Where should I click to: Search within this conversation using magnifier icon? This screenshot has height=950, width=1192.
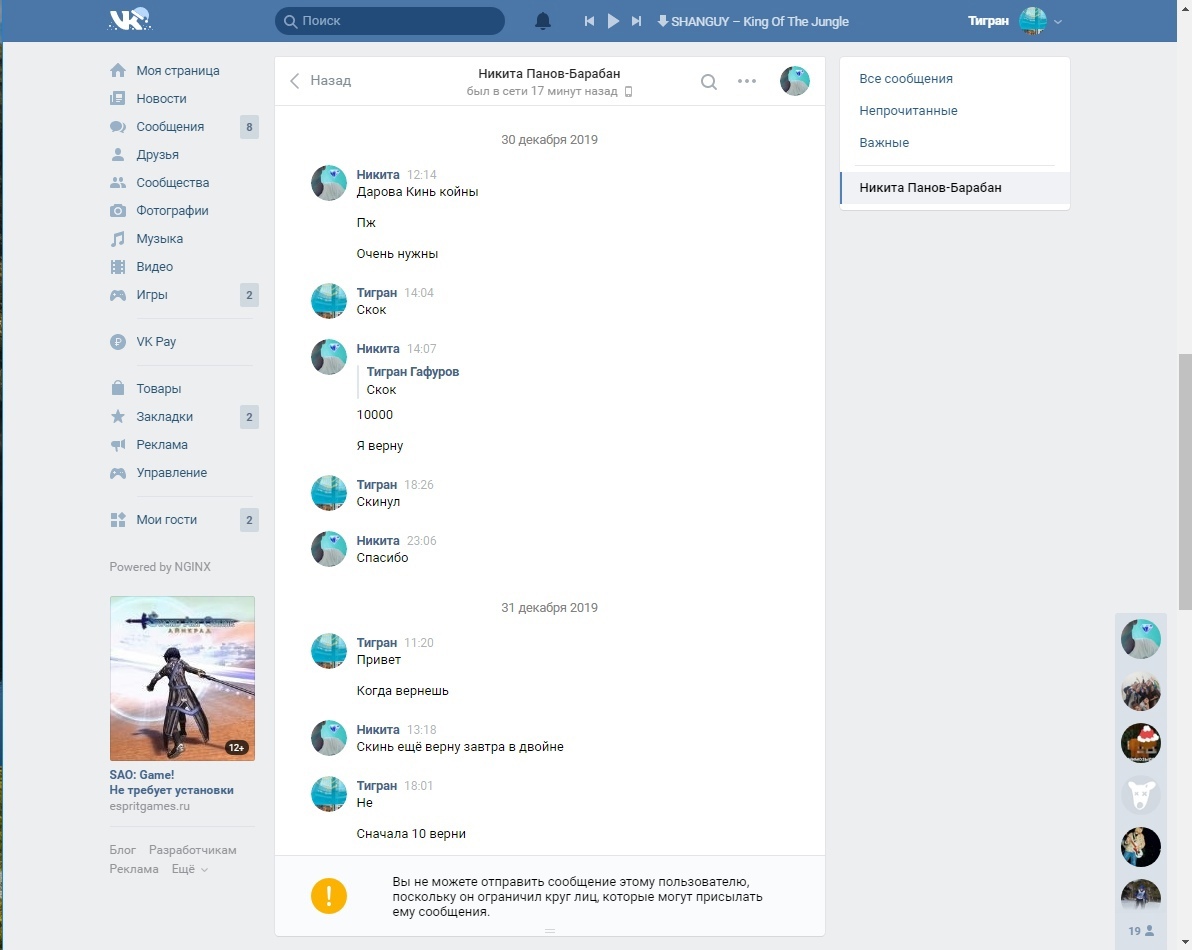coord(708,82)
